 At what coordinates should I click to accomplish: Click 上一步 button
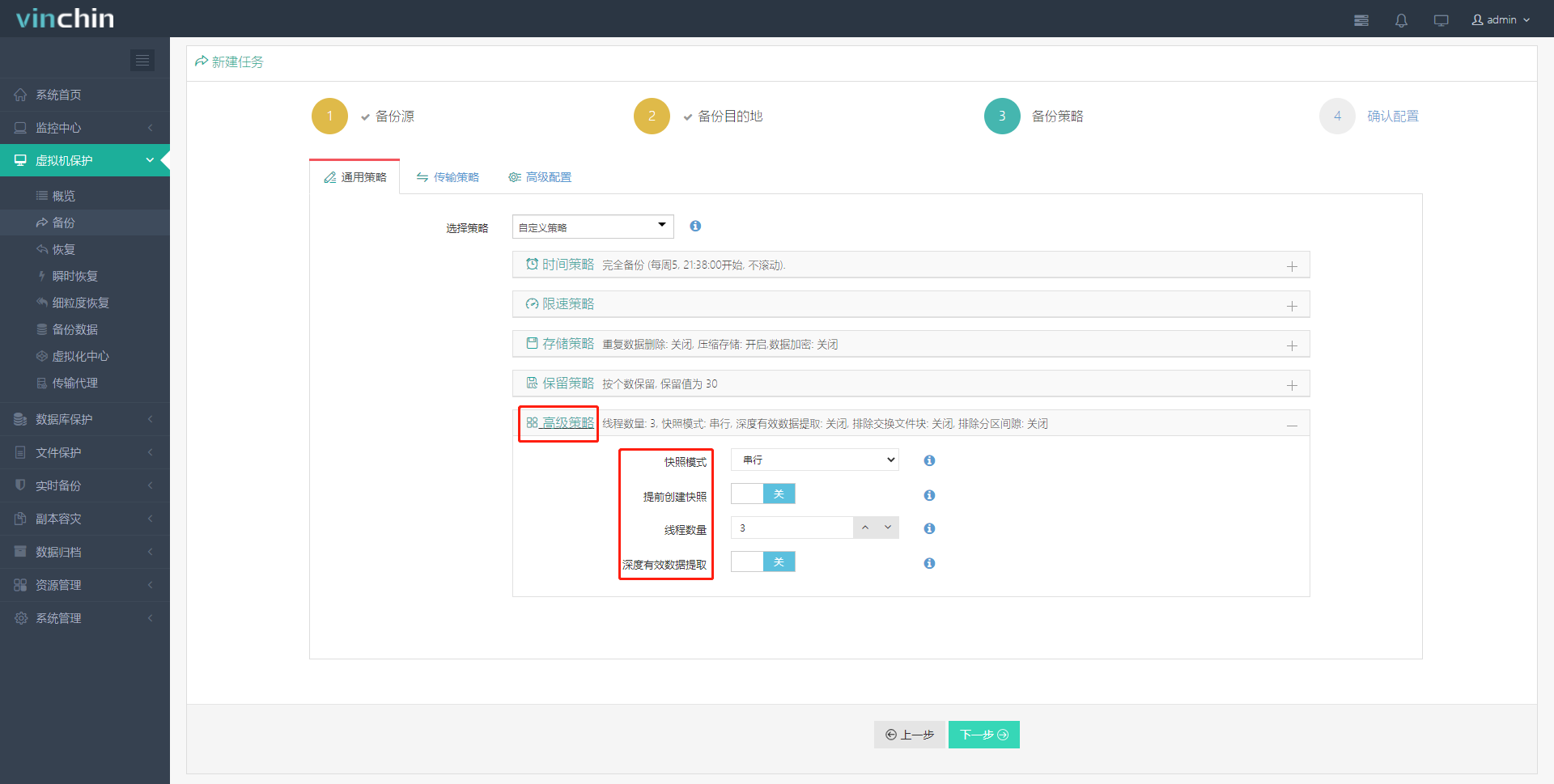pyautogui.click(x=910, y=735)
